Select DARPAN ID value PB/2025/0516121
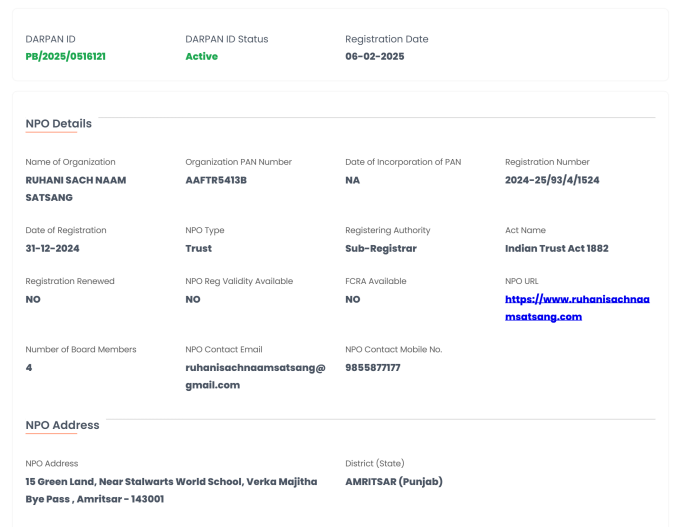This screenshot has height=527, width=680. tap(65, 56)
